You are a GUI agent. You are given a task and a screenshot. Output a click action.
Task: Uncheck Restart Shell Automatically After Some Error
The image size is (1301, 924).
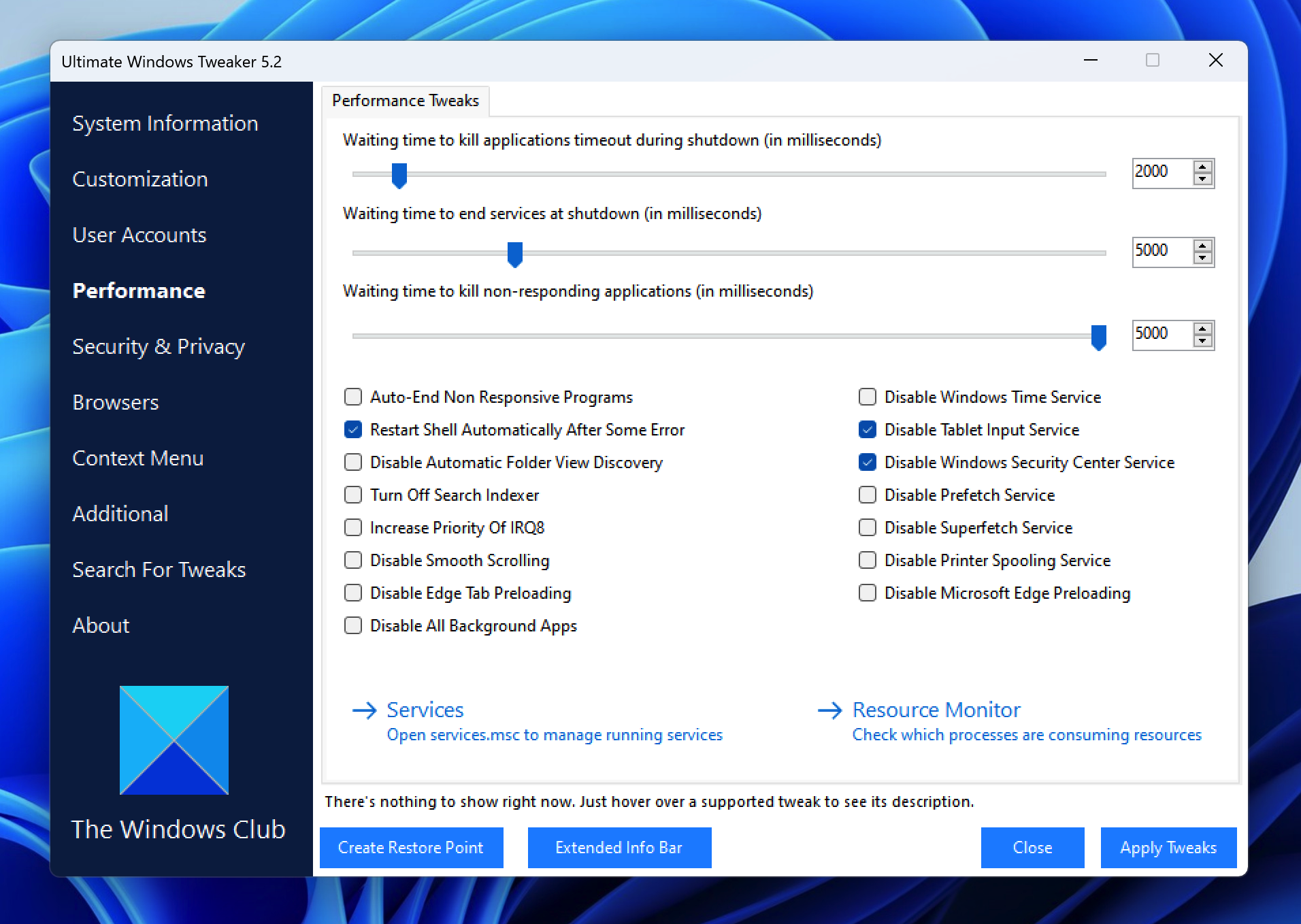[353, 429]
